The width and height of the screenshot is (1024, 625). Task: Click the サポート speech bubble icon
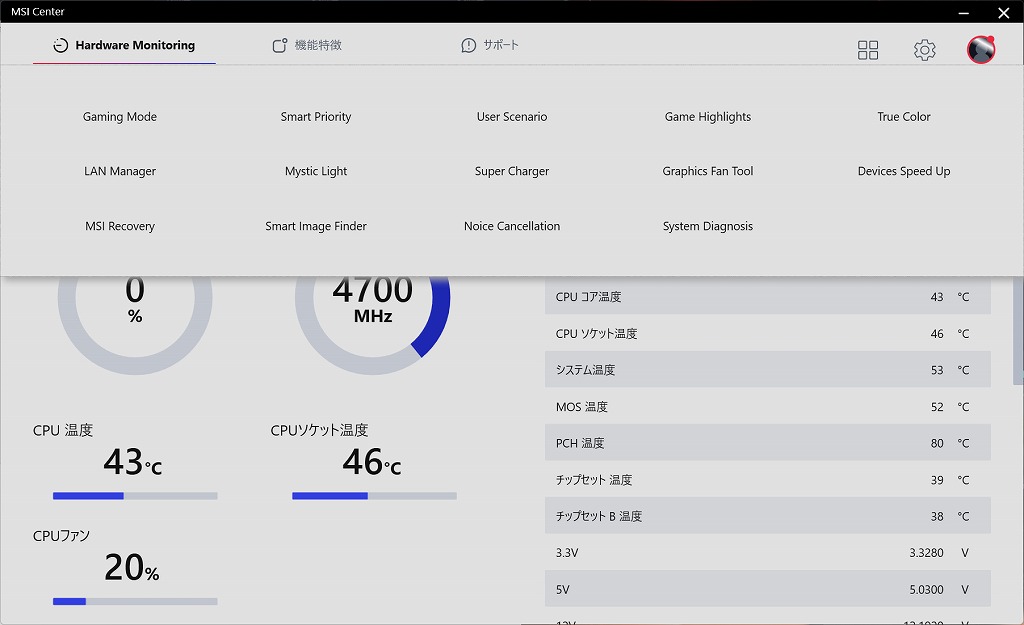468,45
